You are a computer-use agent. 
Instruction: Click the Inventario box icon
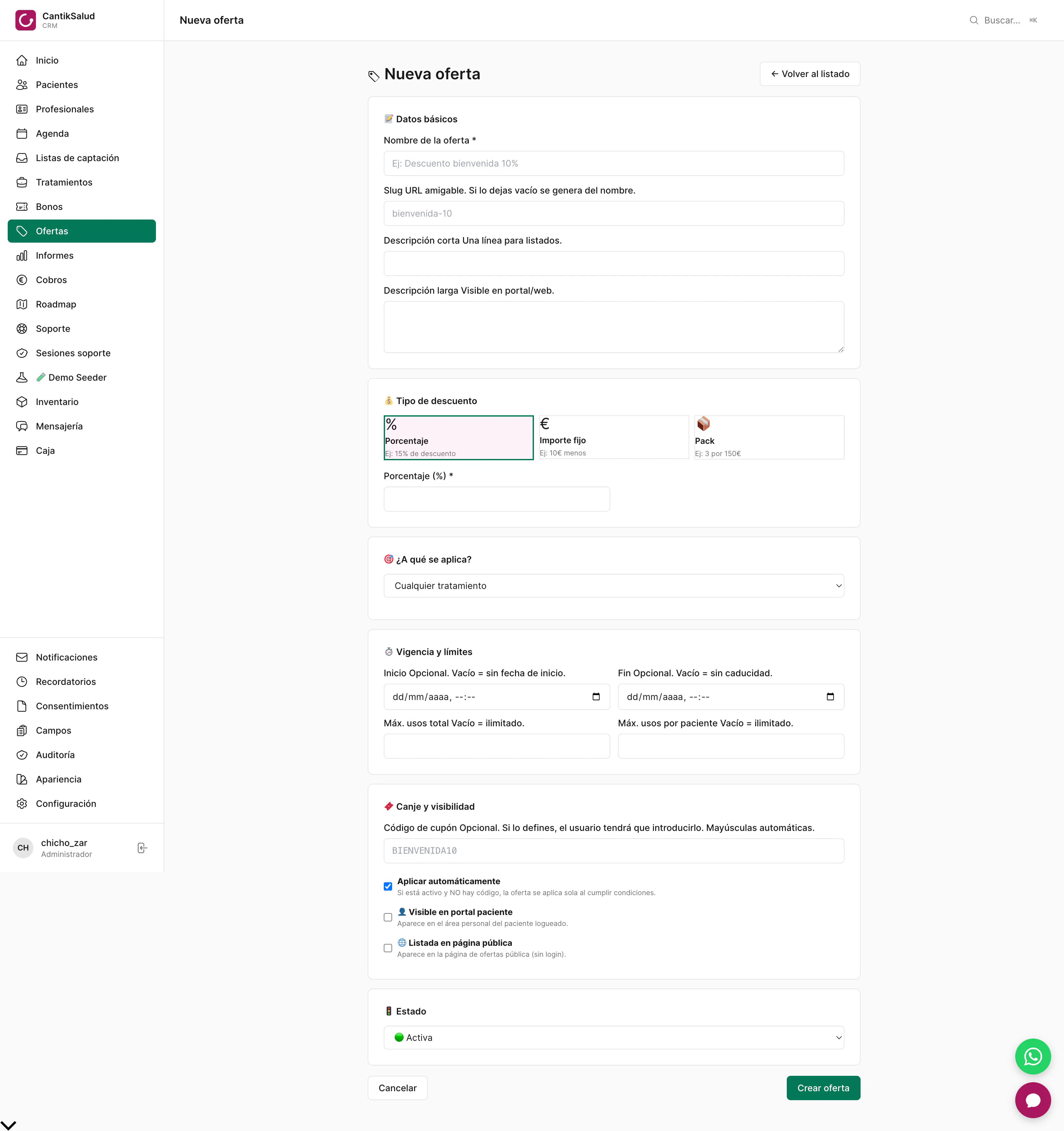click(22, 402)
